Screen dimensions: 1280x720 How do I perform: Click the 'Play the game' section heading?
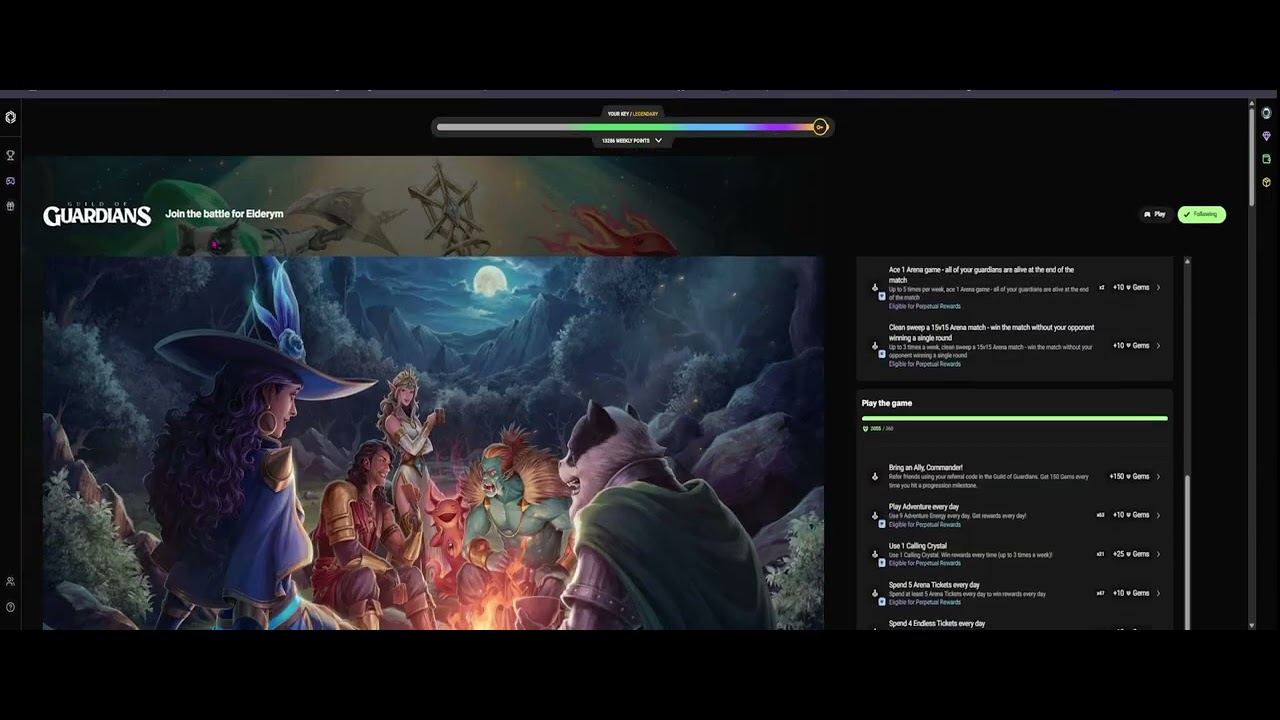(x=887, y=403)
